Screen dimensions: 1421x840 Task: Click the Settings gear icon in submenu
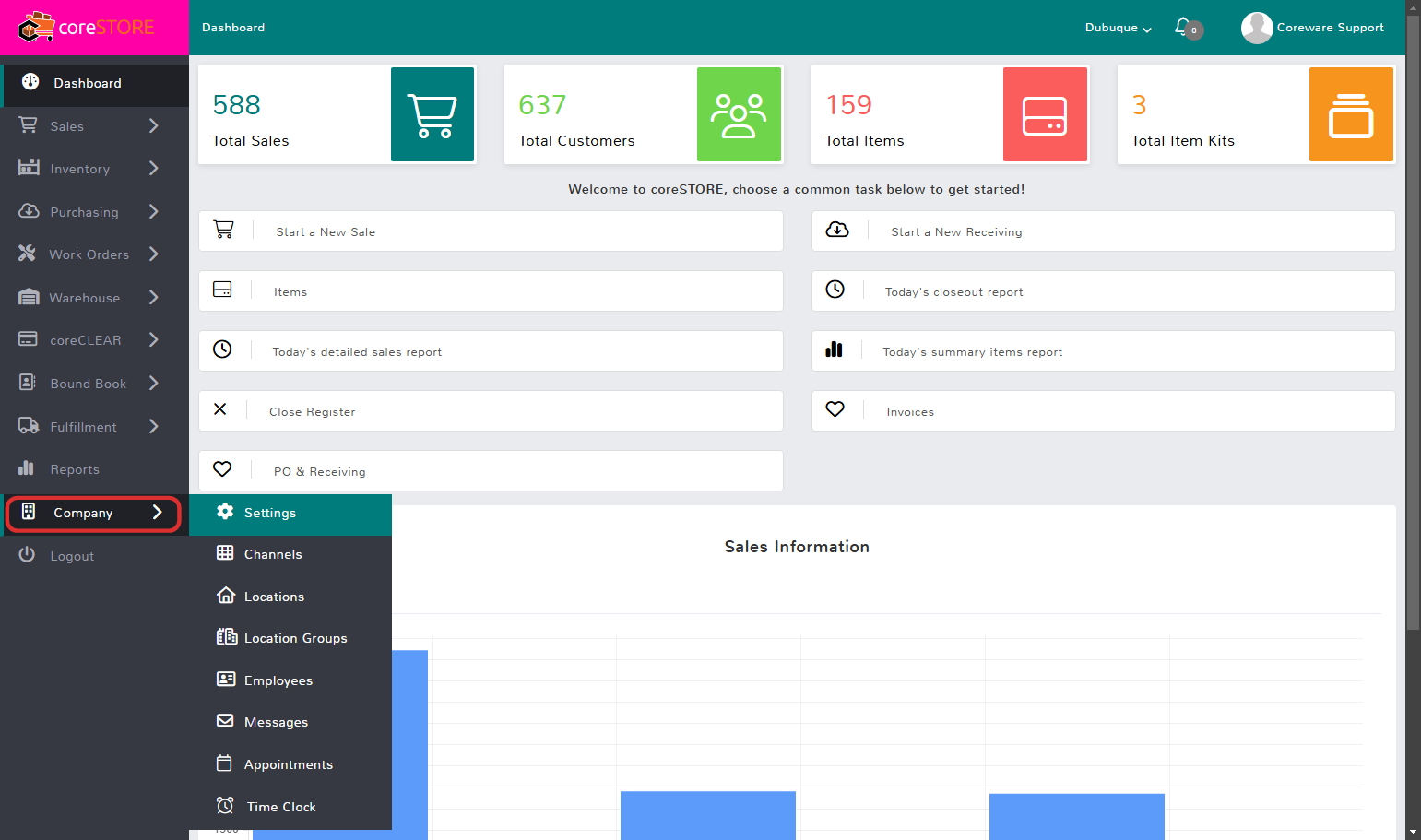pos(225,511)
